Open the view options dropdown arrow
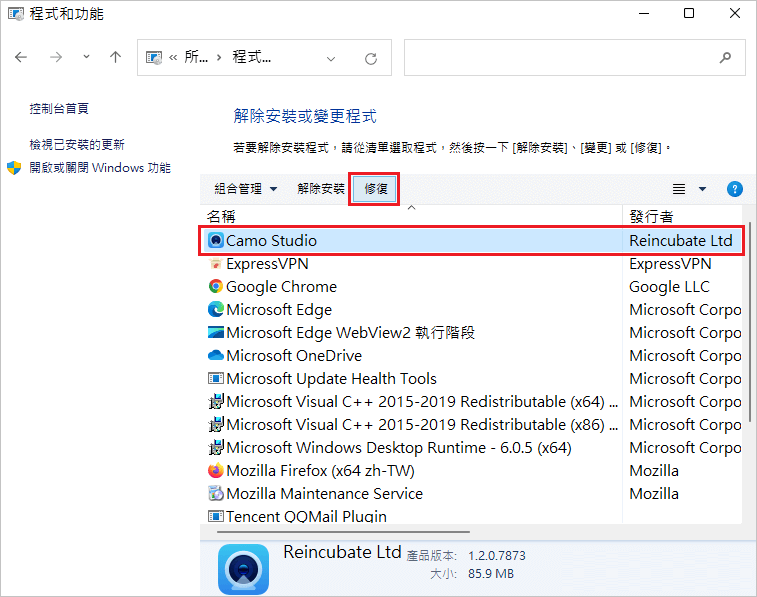 702,189
